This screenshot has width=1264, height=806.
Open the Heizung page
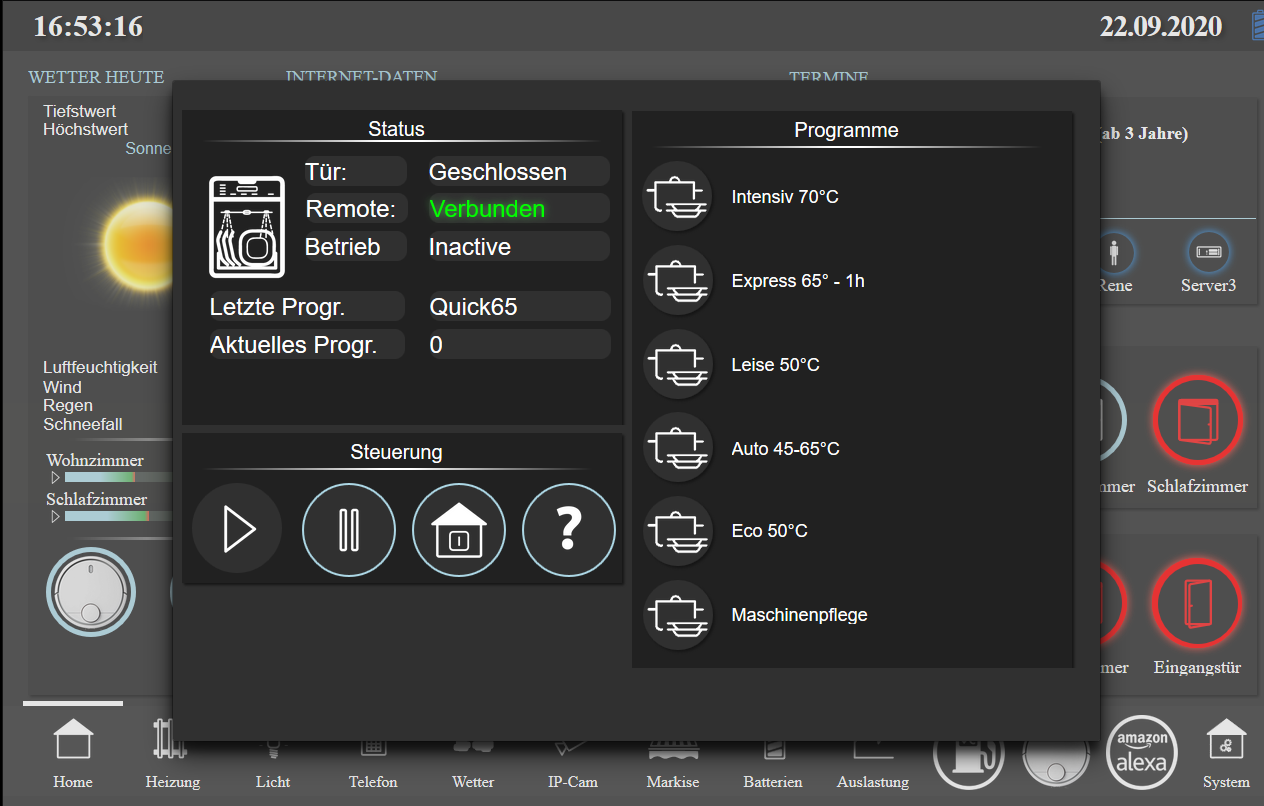point(172,741)
